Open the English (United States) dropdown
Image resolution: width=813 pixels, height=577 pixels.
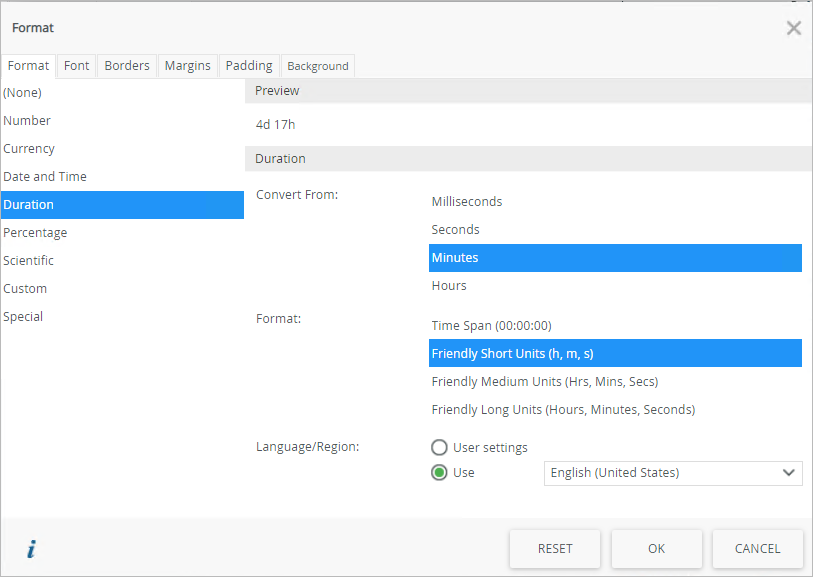[673, 473]
